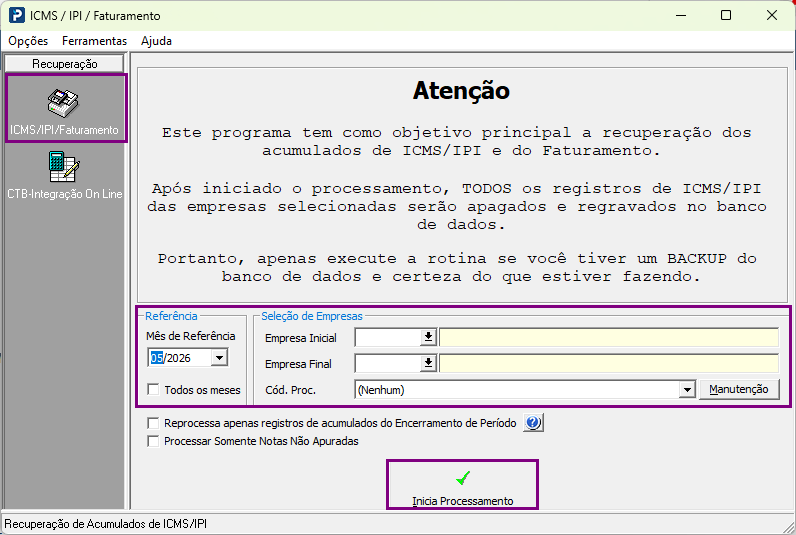Open the Opções menu
Screen dimensions: 796x535
28,41
